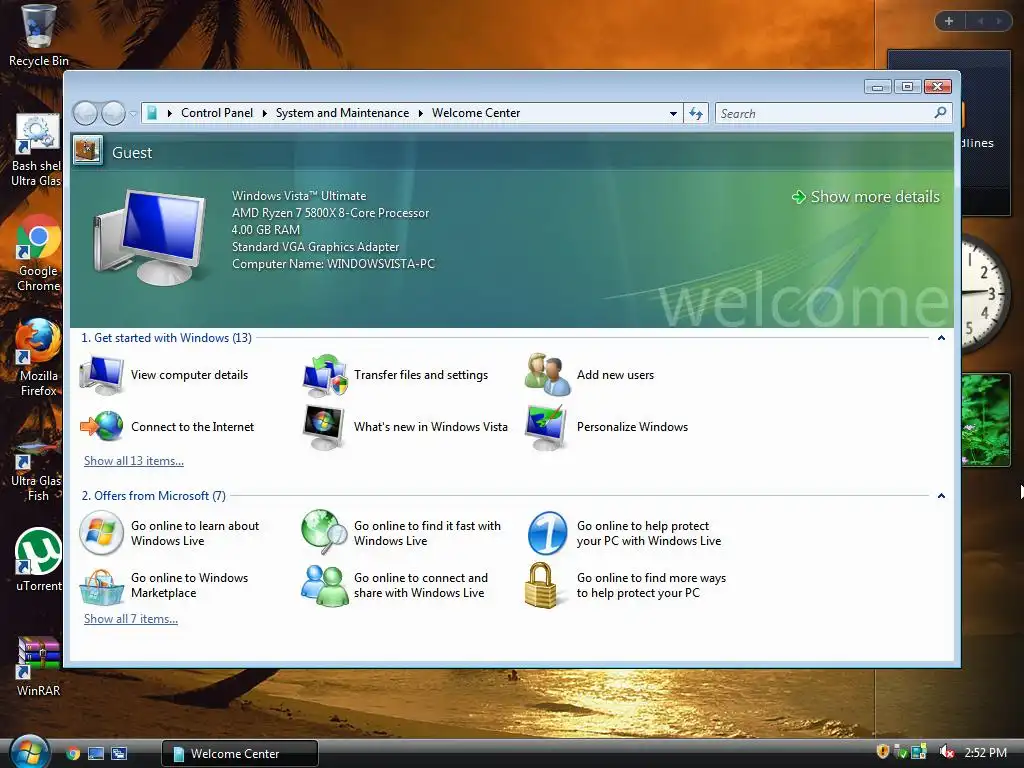1024x768 pixels.
Task: Open the address bar history dropdown
Action: (x=673, y=114)
